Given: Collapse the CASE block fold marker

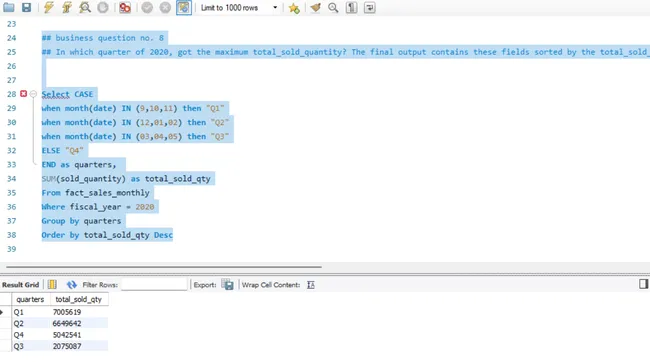Looking at the screenshot, I should tap(33, 94).
